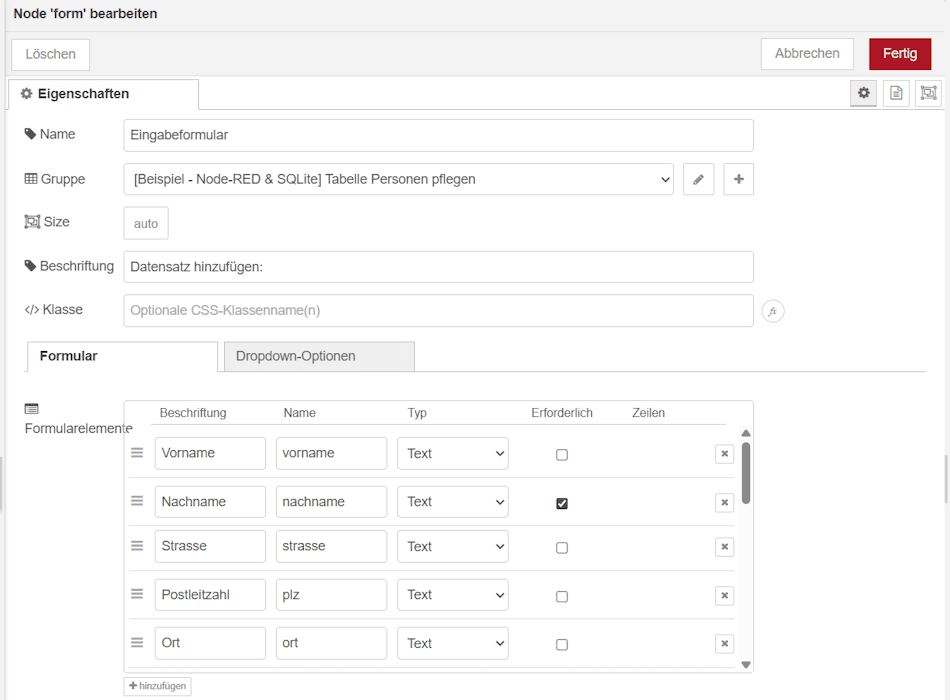
Task: Open node description document icon
Action: coord(896,93)
